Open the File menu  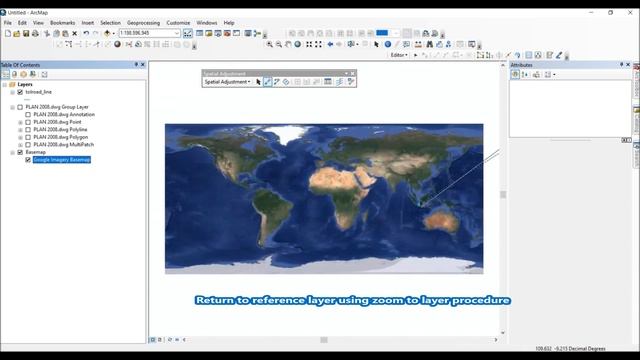tap(8, 23)
